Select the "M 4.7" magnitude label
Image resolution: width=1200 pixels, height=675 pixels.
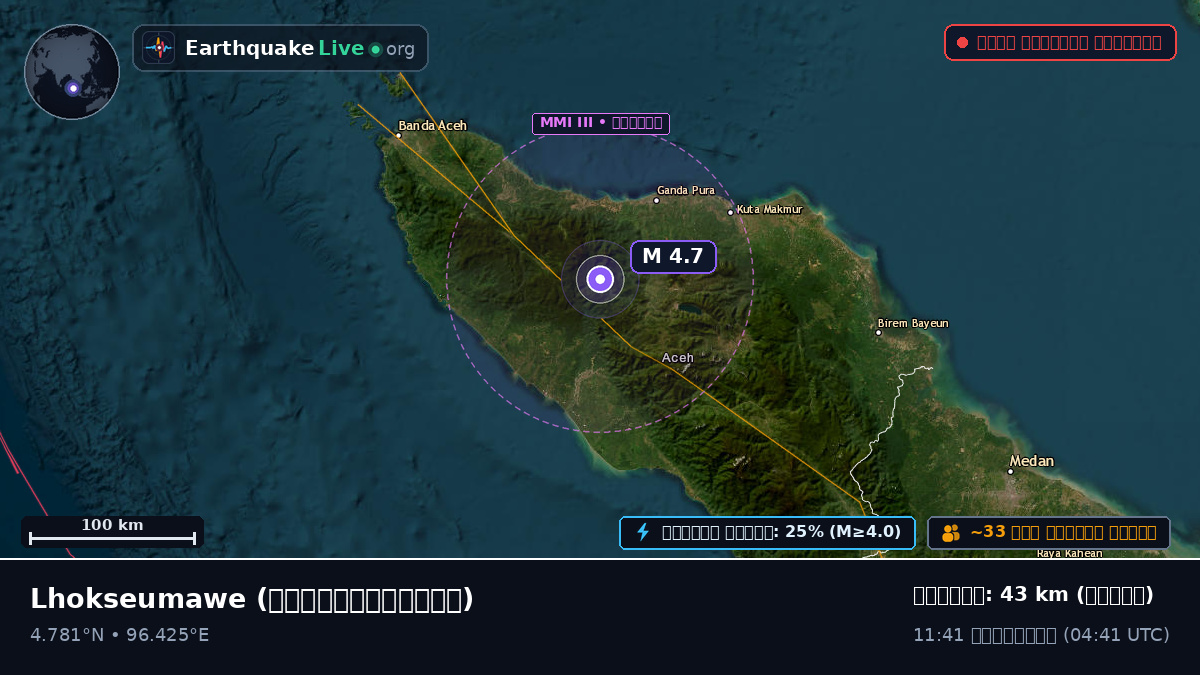pos(673,256)
